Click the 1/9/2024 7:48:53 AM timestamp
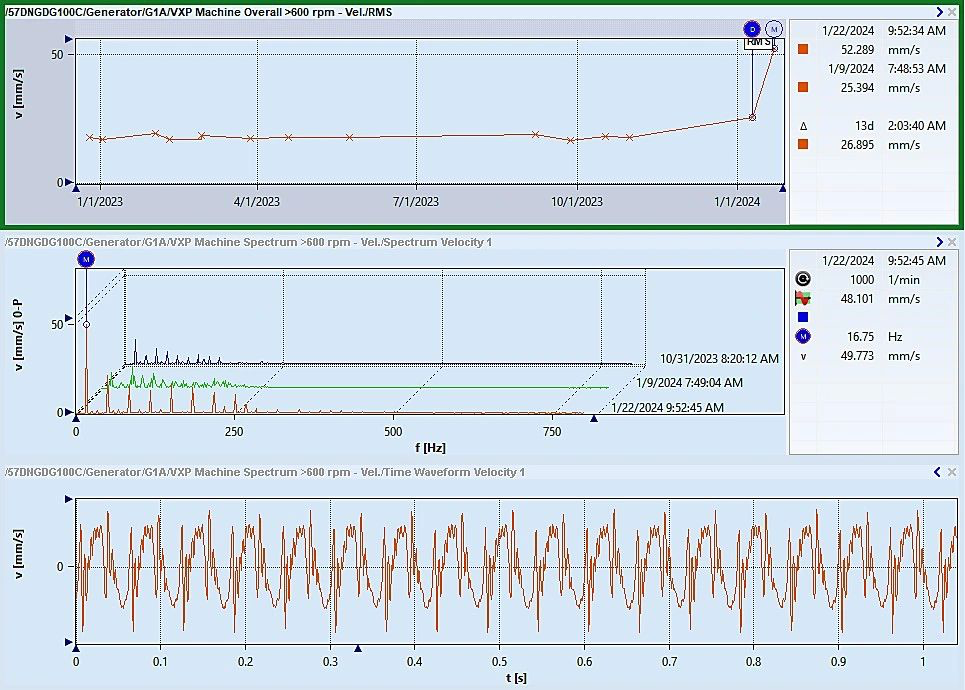Image resolution: width=965 pixels, height=690 pixels. click(x=887, y=69)
